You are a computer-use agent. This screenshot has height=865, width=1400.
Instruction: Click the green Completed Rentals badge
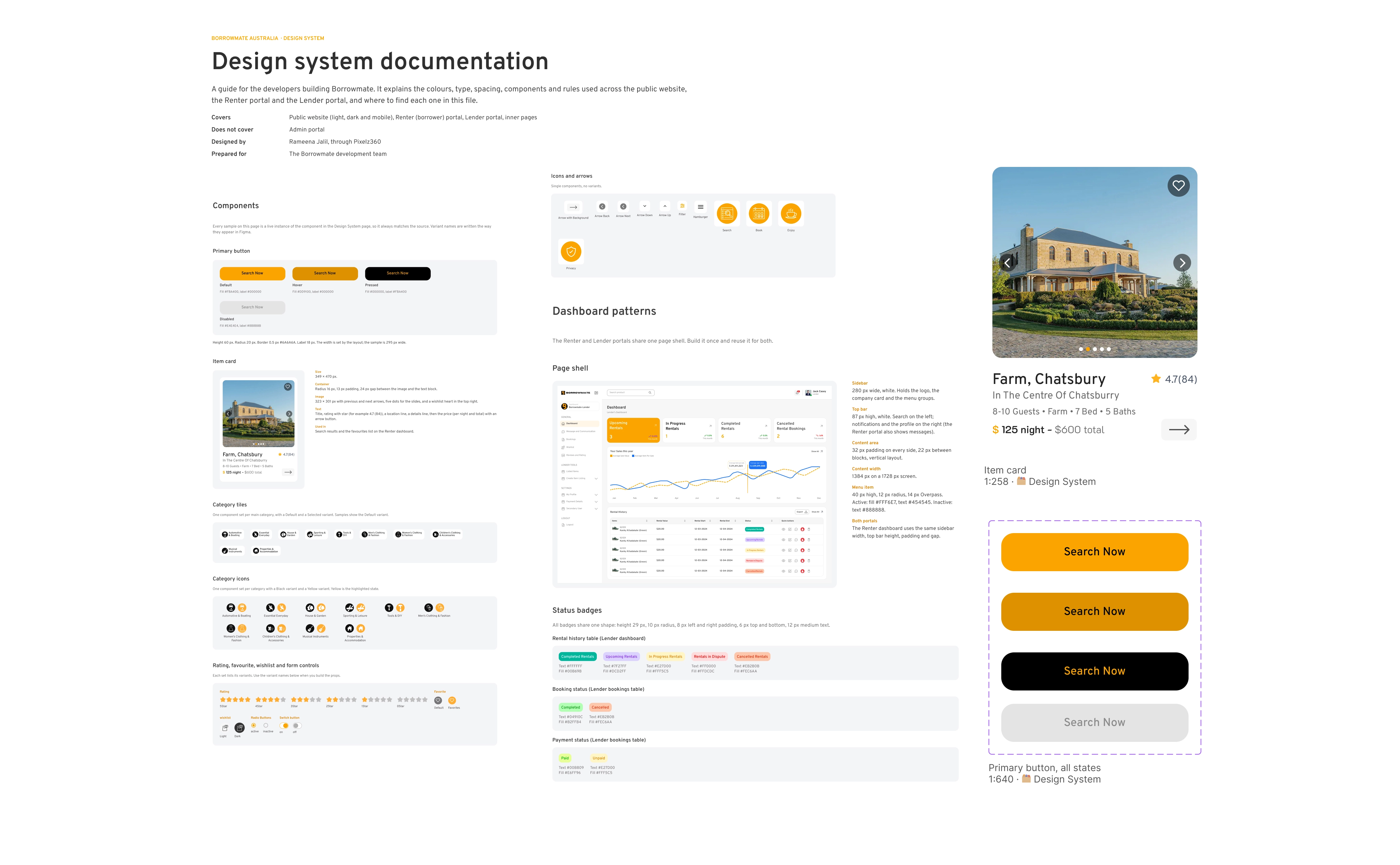point(577,657)
